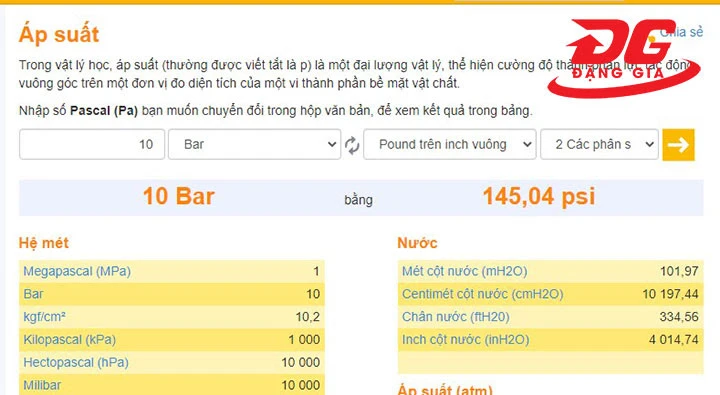Image resolution: width=720 pixels, height=395 pixels.
Task: Click the 1 000 value in Kilopascal row
Action: point(304,340)
